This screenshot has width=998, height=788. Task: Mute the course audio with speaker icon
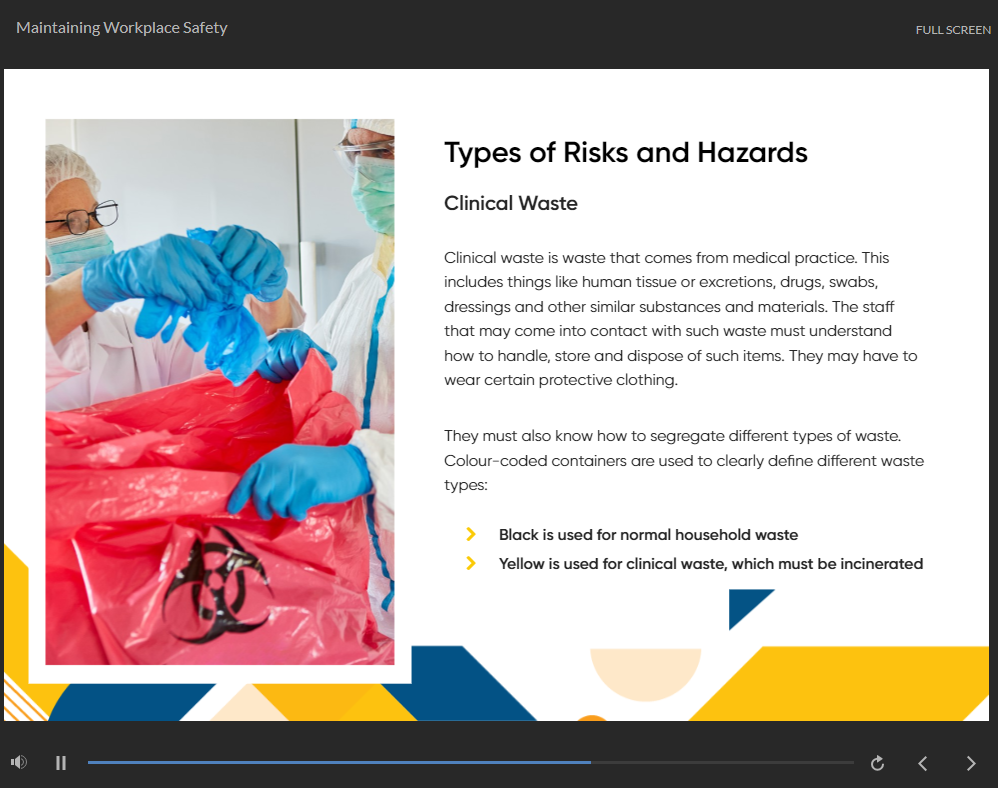click(18, 762)
